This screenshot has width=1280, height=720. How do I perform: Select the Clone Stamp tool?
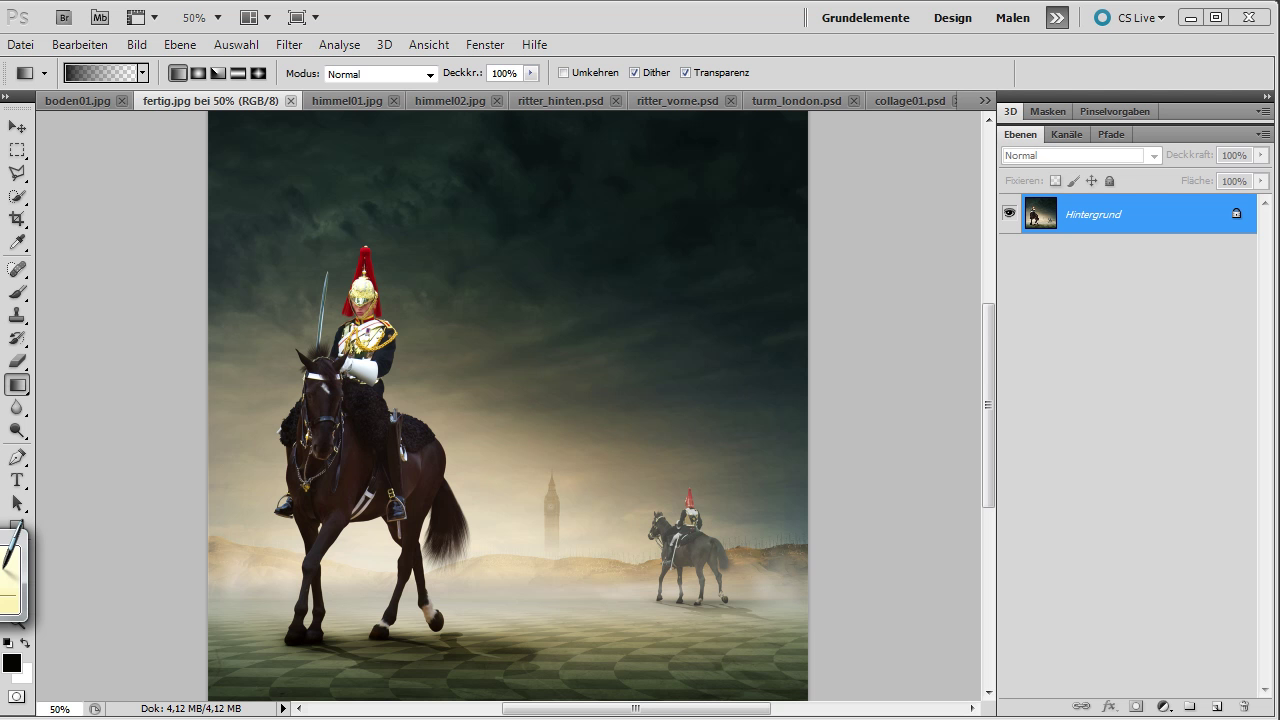[x=17, y=315]
